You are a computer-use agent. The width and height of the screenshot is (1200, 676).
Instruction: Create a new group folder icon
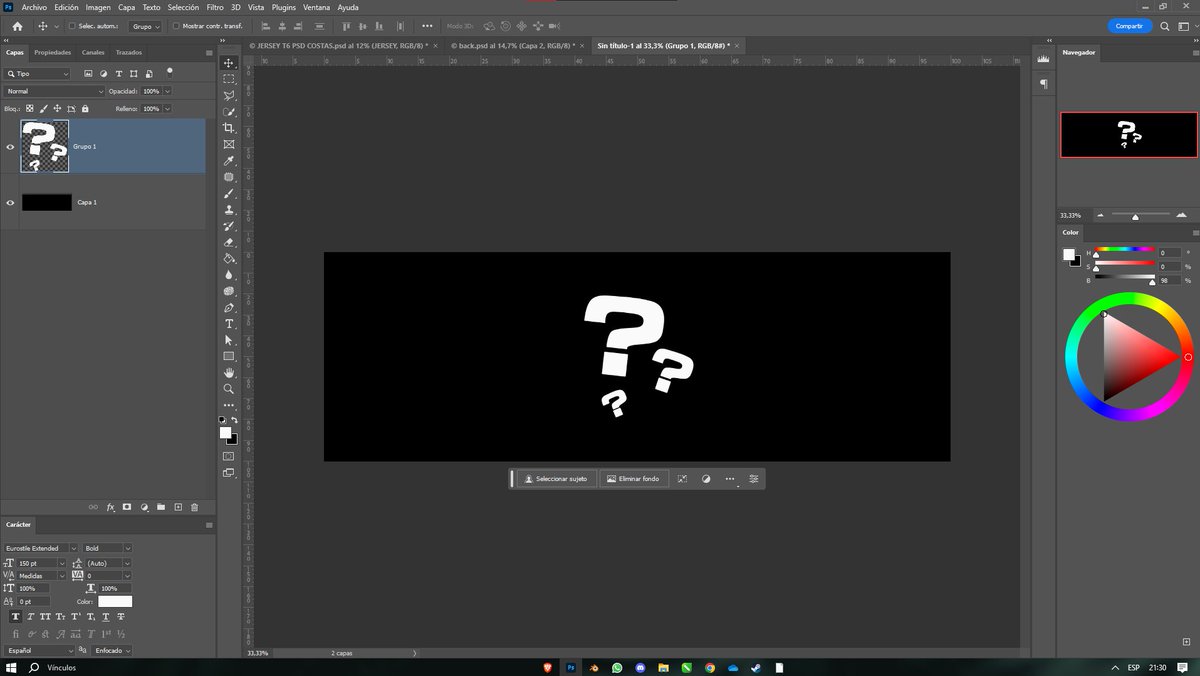(160, 507)
